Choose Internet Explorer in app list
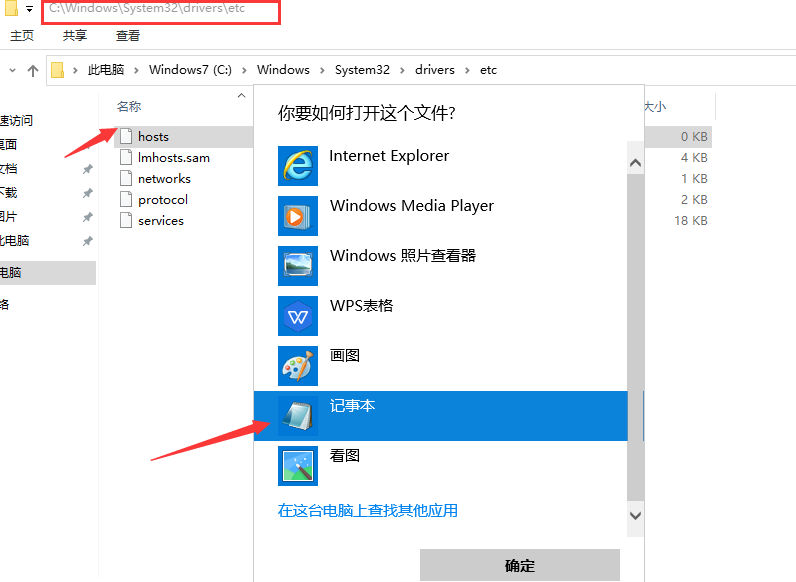Viewport: 796px width, 582px height. tap(441, 166)
